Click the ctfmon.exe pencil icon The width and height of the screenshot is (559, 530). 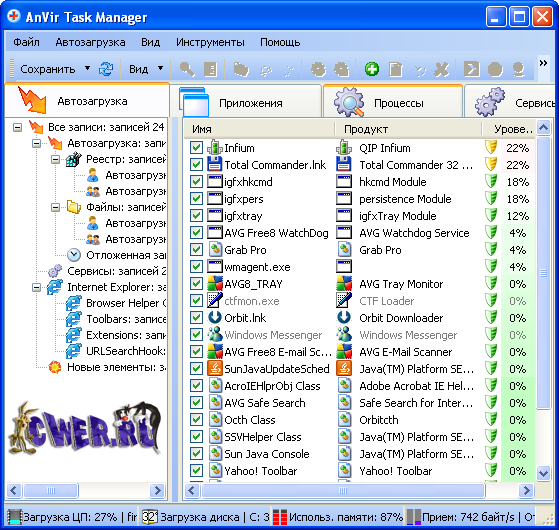[215, 300]
